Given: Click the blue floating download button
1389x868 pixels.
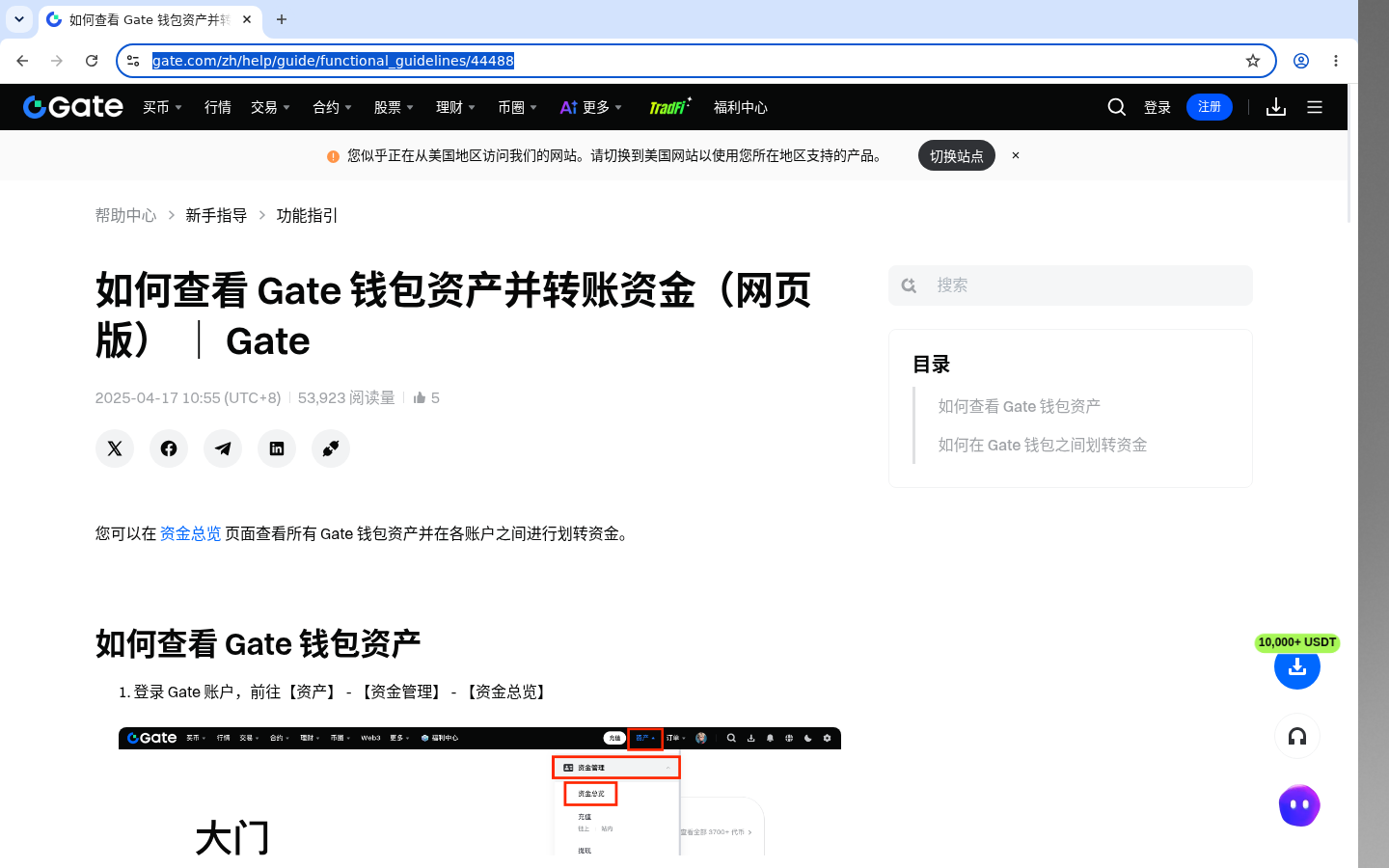Looking at the screenshot, I should point(1297,666).
